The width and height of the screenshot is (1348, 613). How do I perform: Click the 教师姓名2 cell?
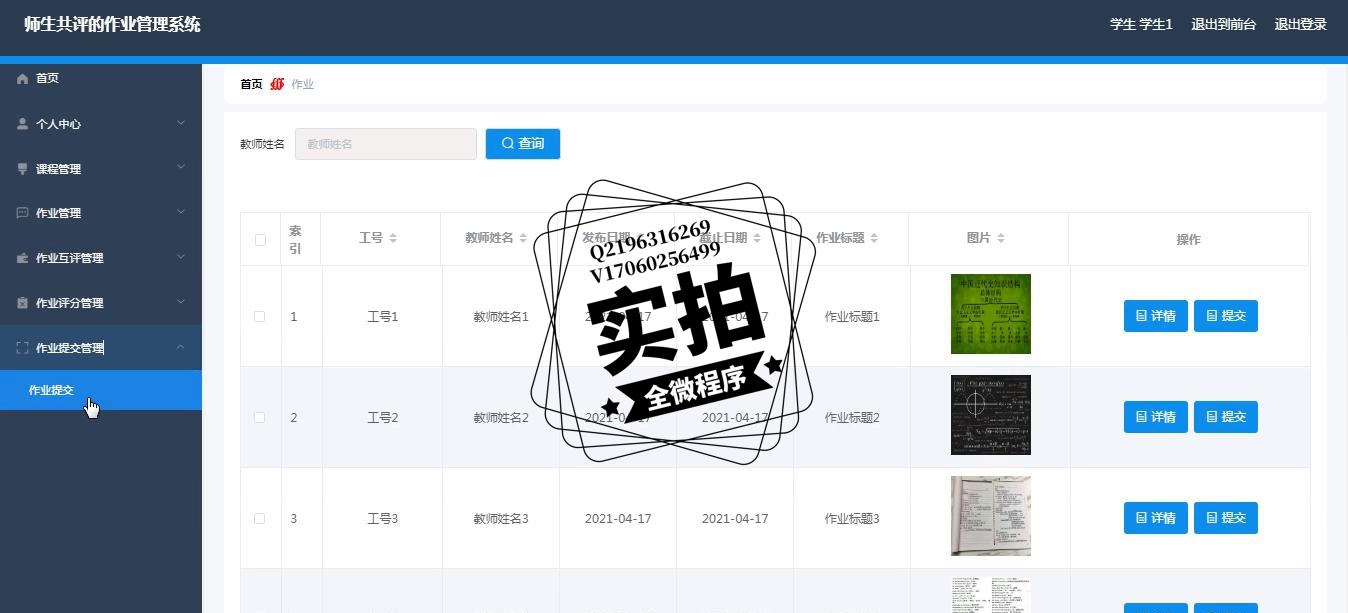point(501,418)
